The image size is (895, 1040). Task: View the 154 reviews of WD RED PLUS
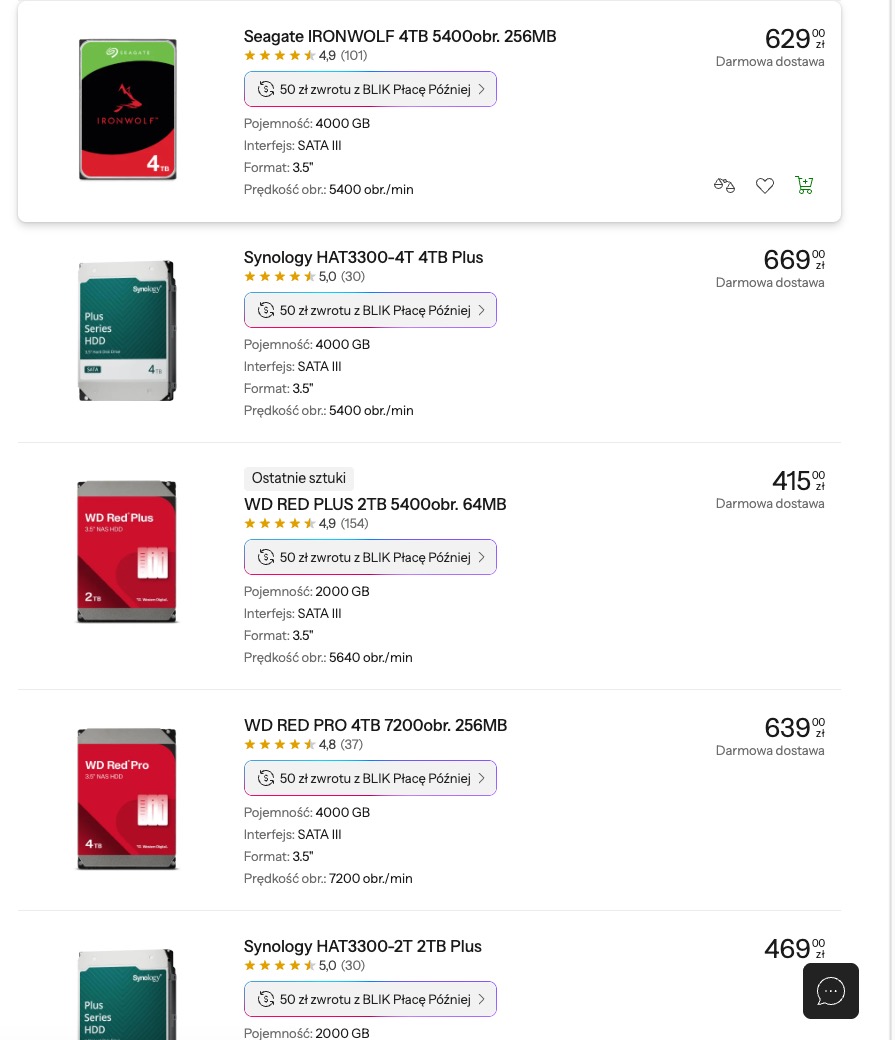click(354, 524)
